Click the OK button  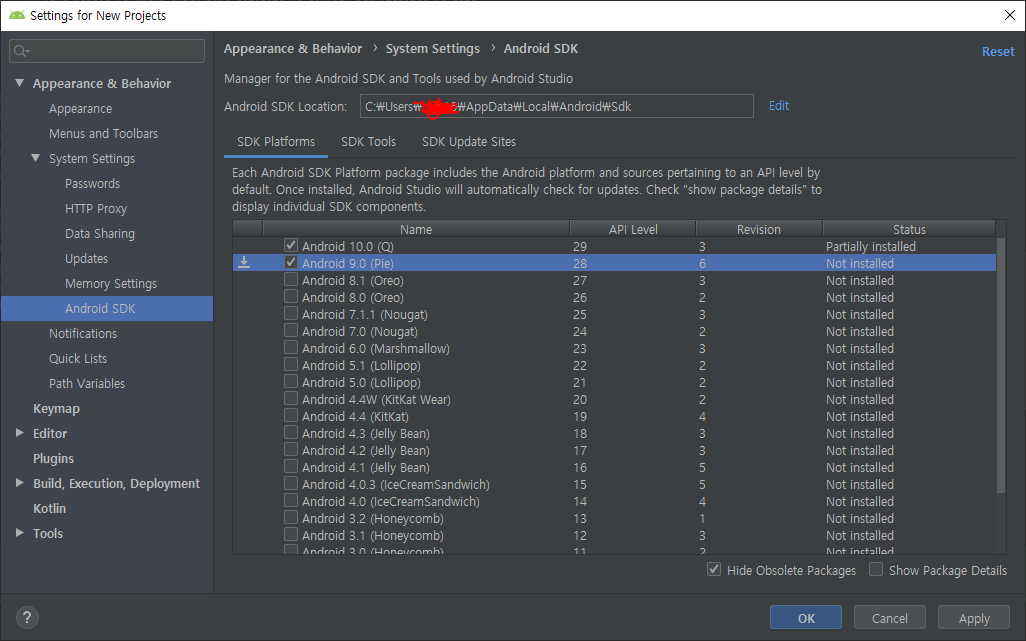click(x=806, y=618)
